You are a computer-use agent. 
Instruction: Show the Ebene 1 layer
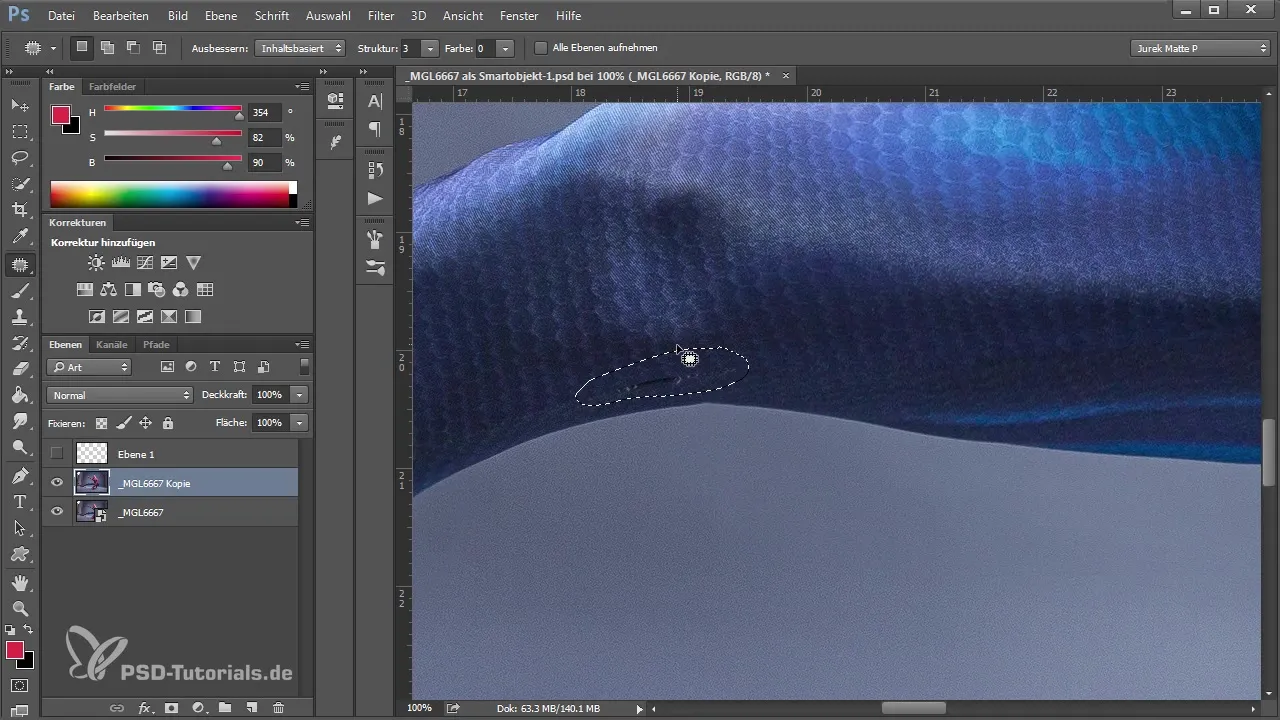coord(57,454)
